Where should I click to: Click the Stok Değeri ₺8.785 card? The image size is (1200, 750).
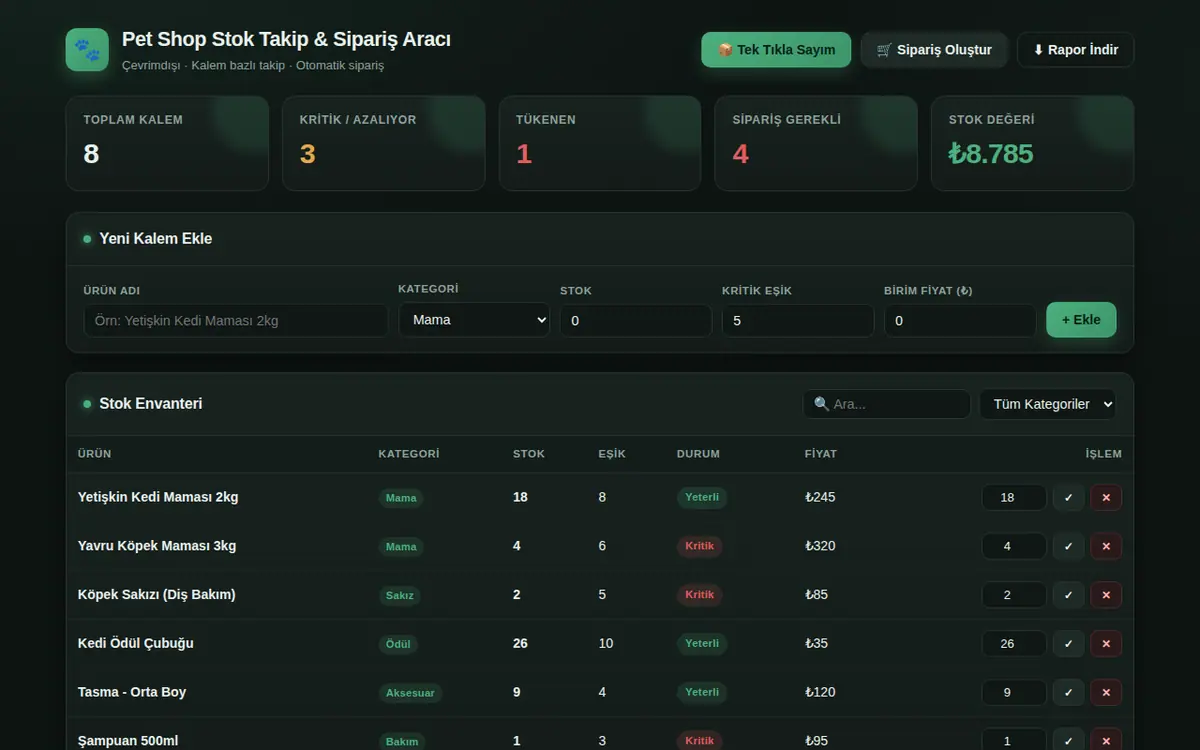1032,143
